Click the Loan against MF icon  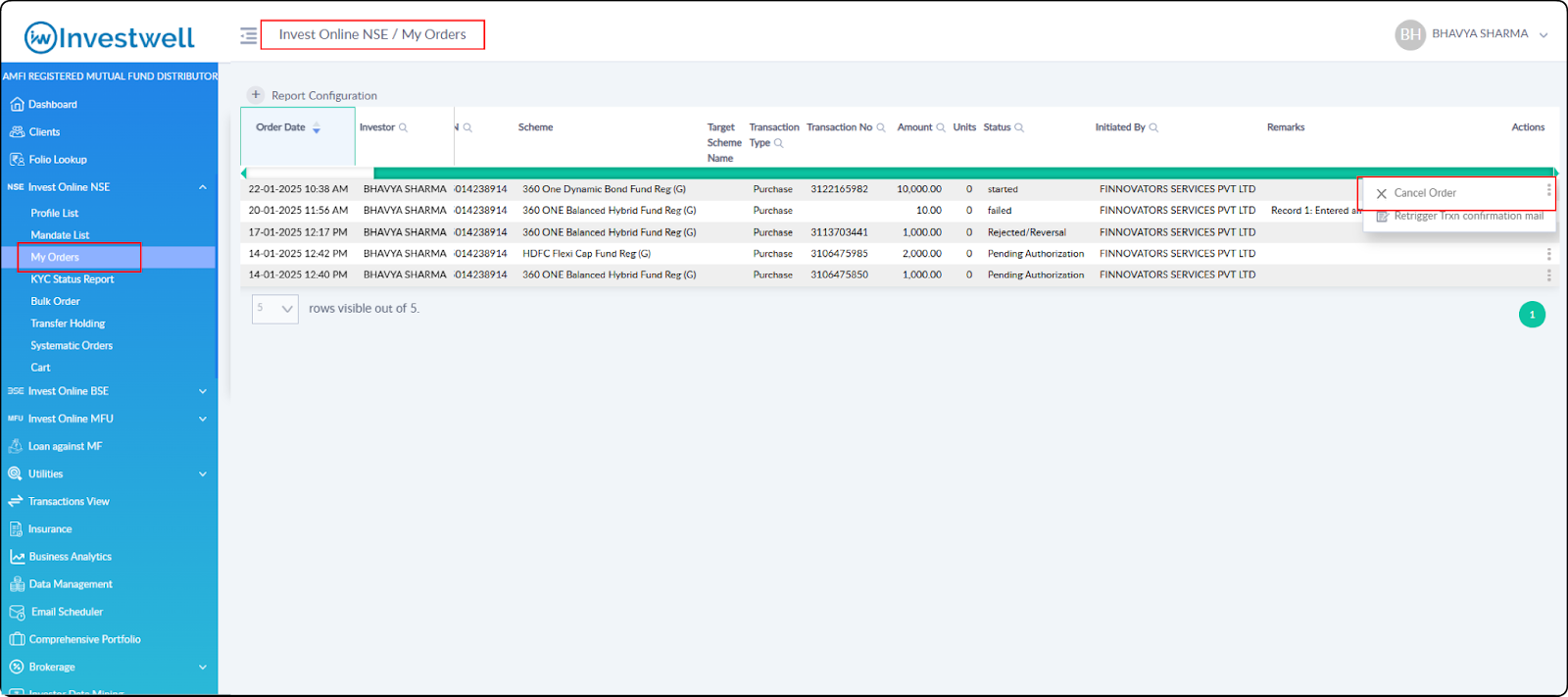[16, 446]
